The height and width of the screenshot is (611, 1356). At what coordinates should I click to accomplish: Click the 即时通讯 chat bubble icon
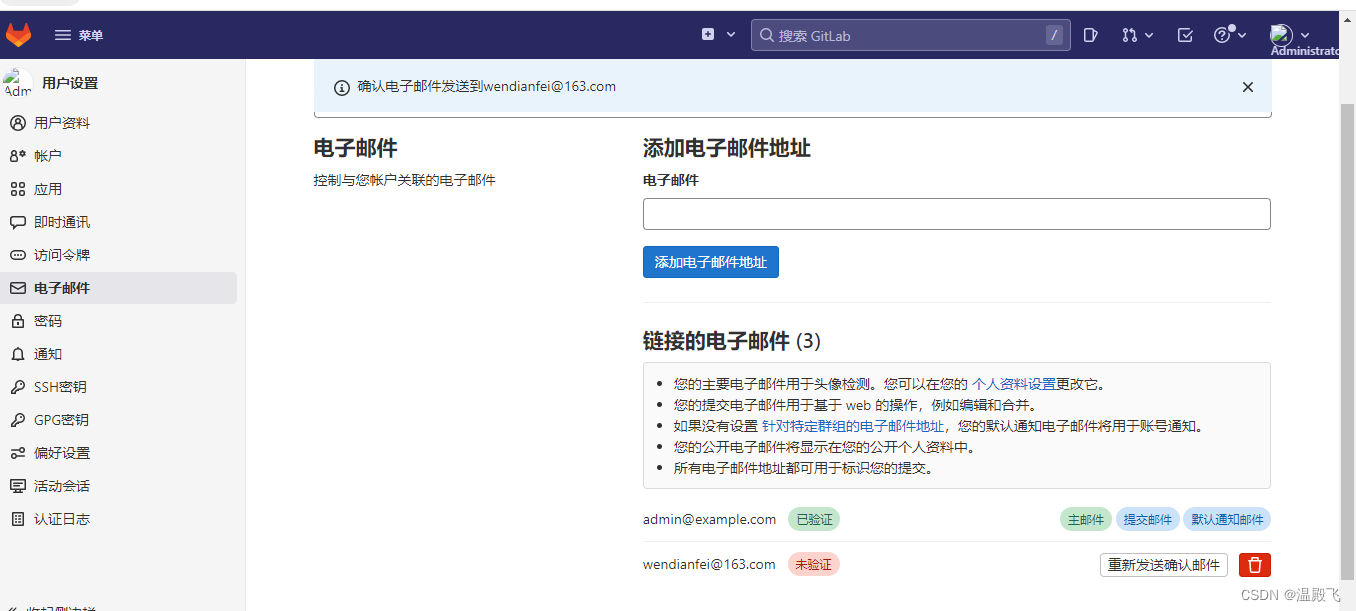(x=17, y=222)
